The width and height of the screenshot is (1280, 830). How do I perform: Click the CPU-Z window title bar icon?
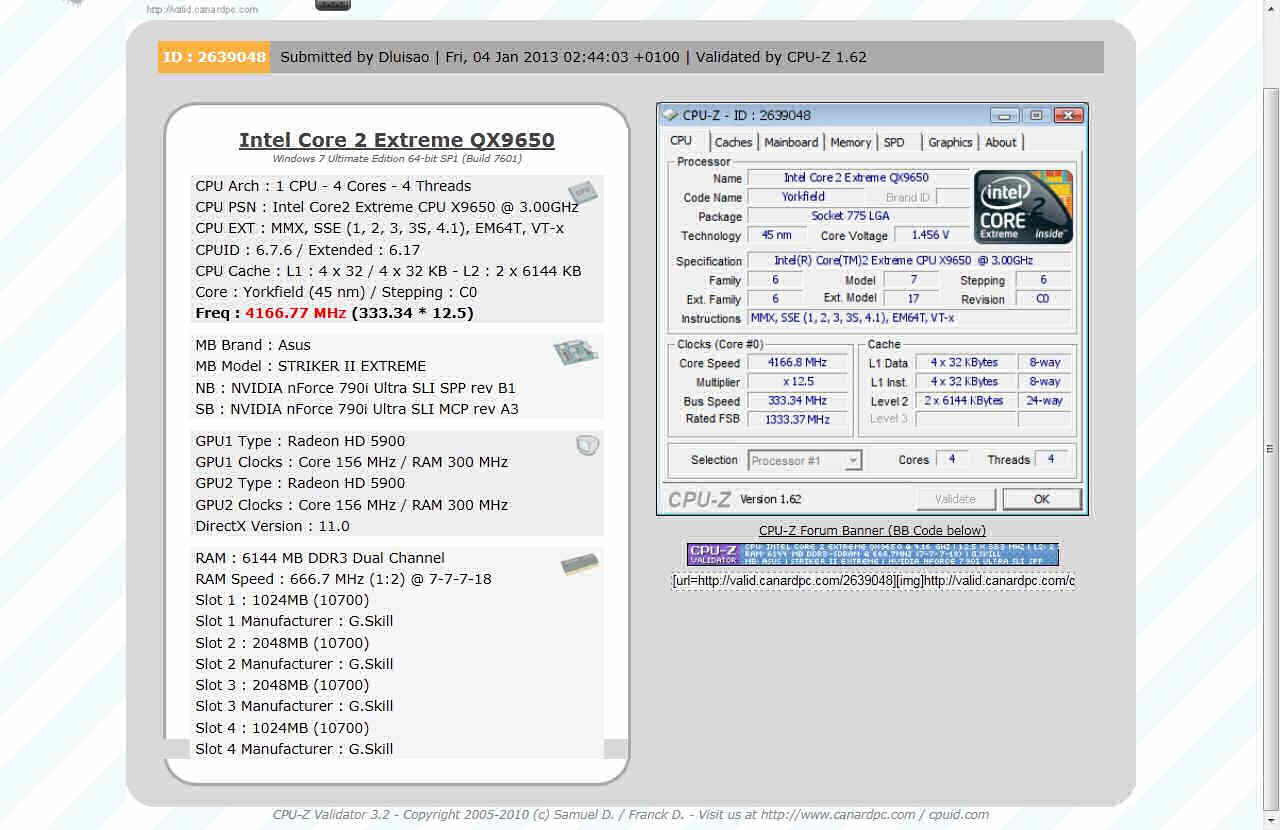pos(670,115)
